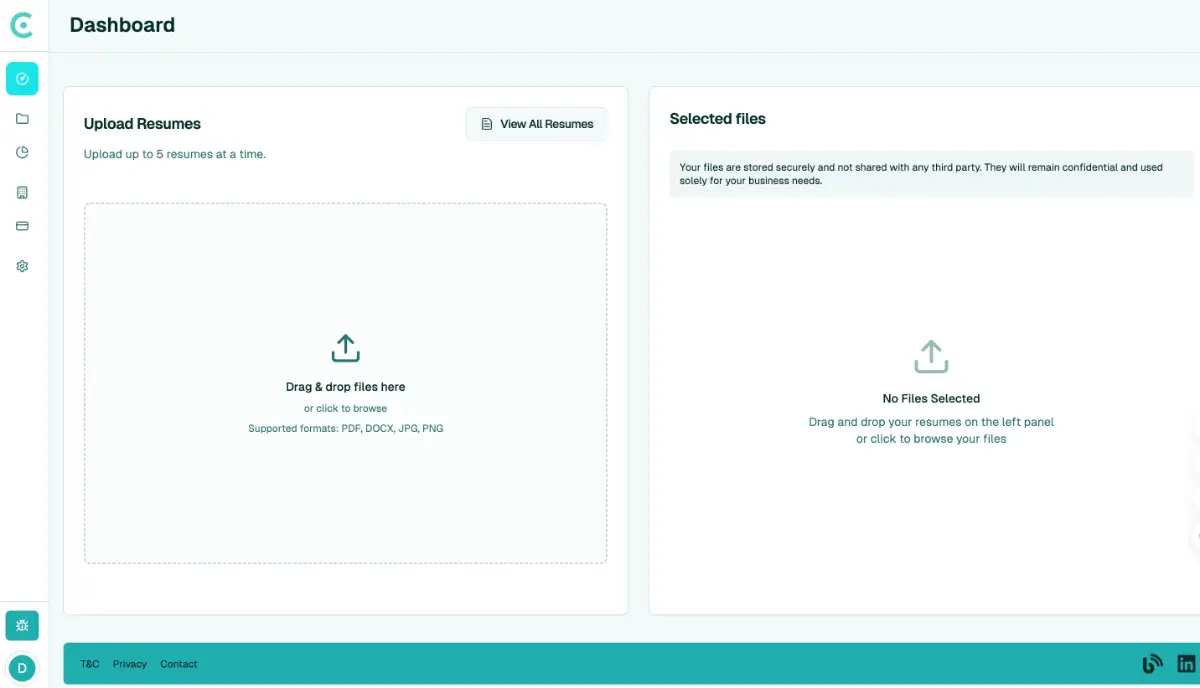This screenshot has height=688, width=1200.
Task: Click the upload icon above No Files Selected
Action: point(931,356)
